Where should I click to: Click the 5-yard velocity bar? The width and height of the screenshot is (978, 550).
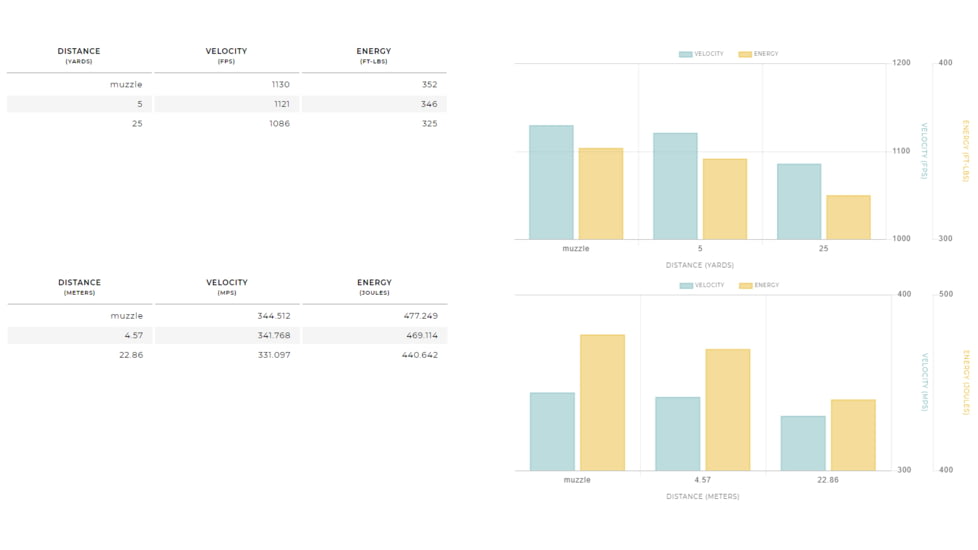[675, 186]
